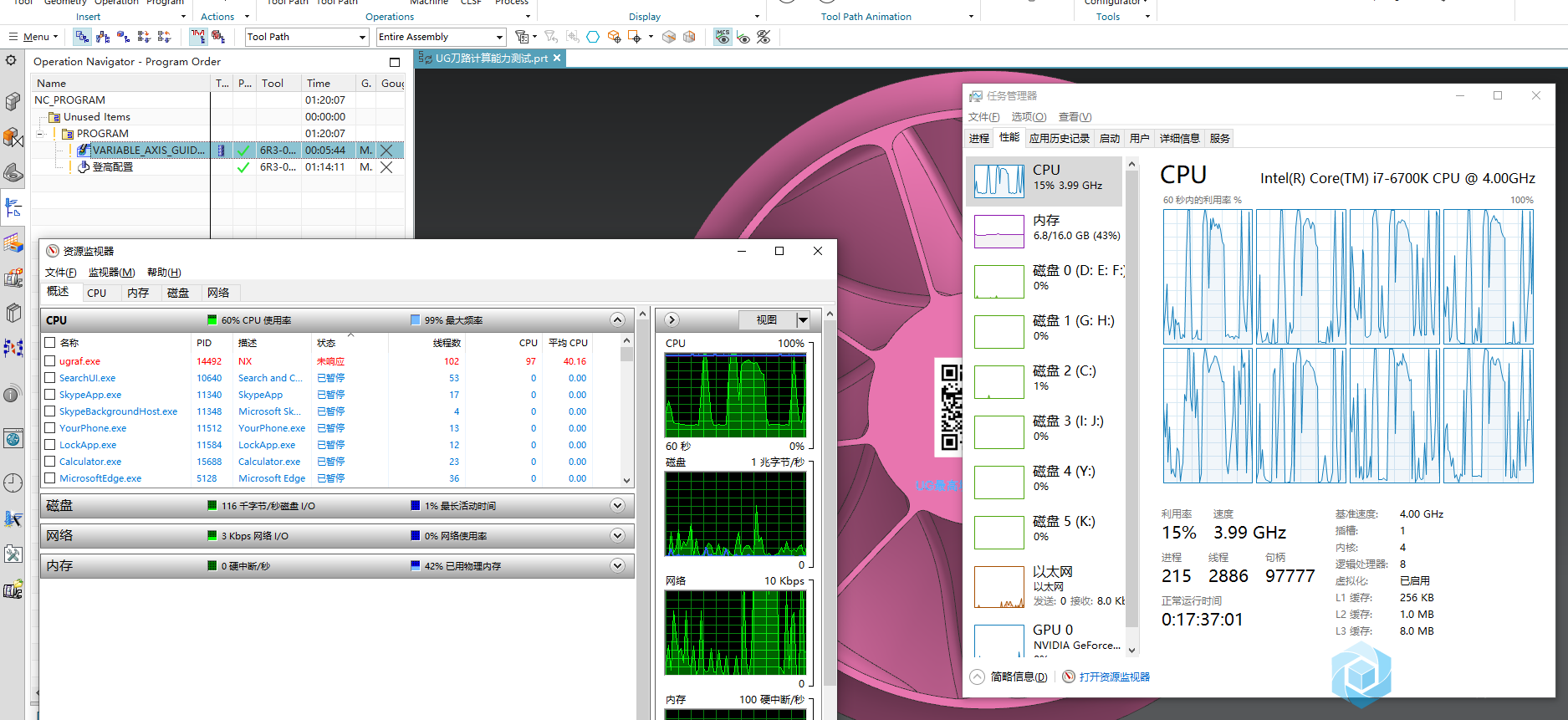Collapse the CPU section in Resource Monitor
This screenshot has height=720, width=1568.
click(x=617, y=320)
